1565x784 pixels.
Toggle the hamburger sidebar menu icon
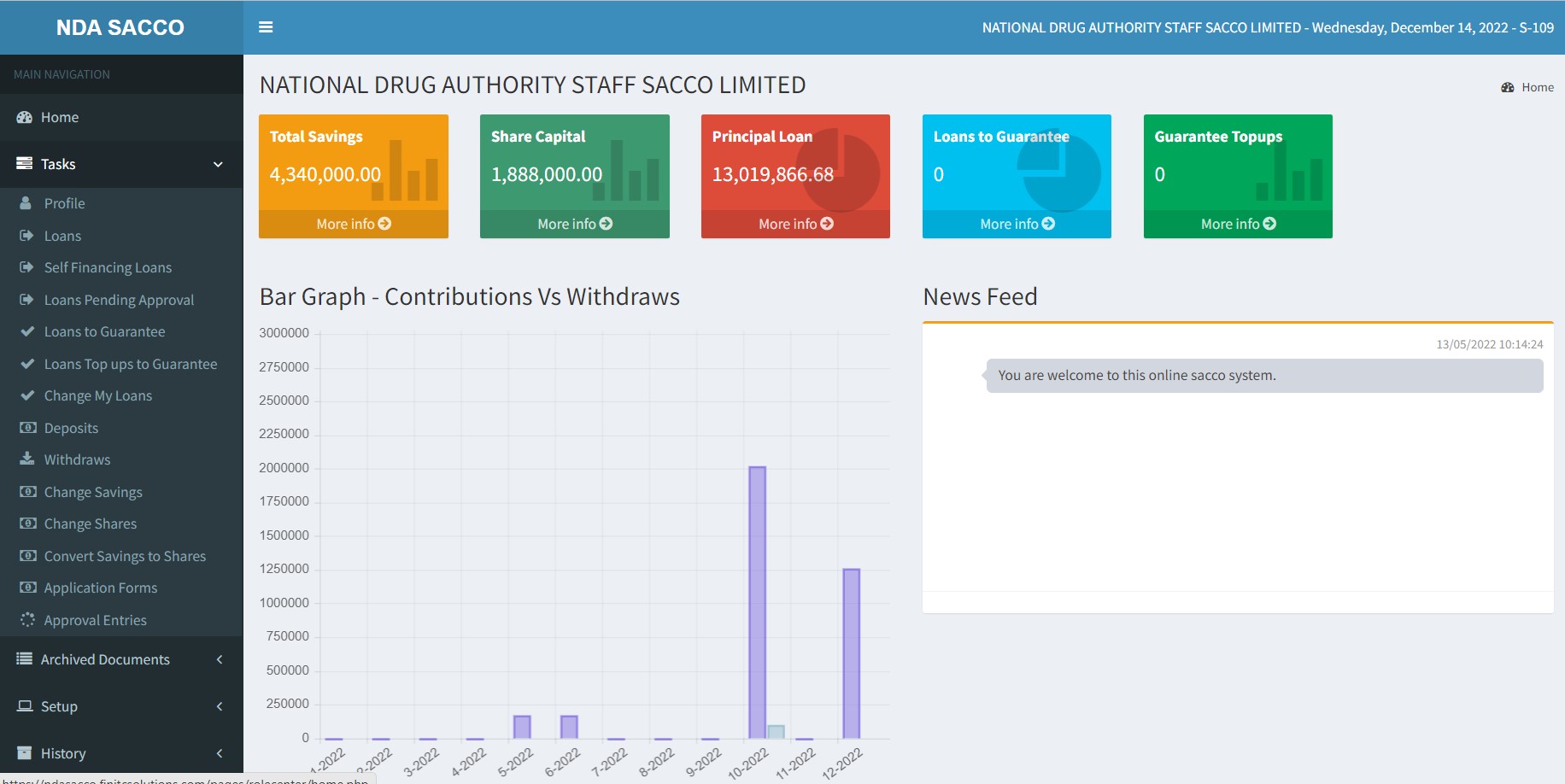point(266,27)
